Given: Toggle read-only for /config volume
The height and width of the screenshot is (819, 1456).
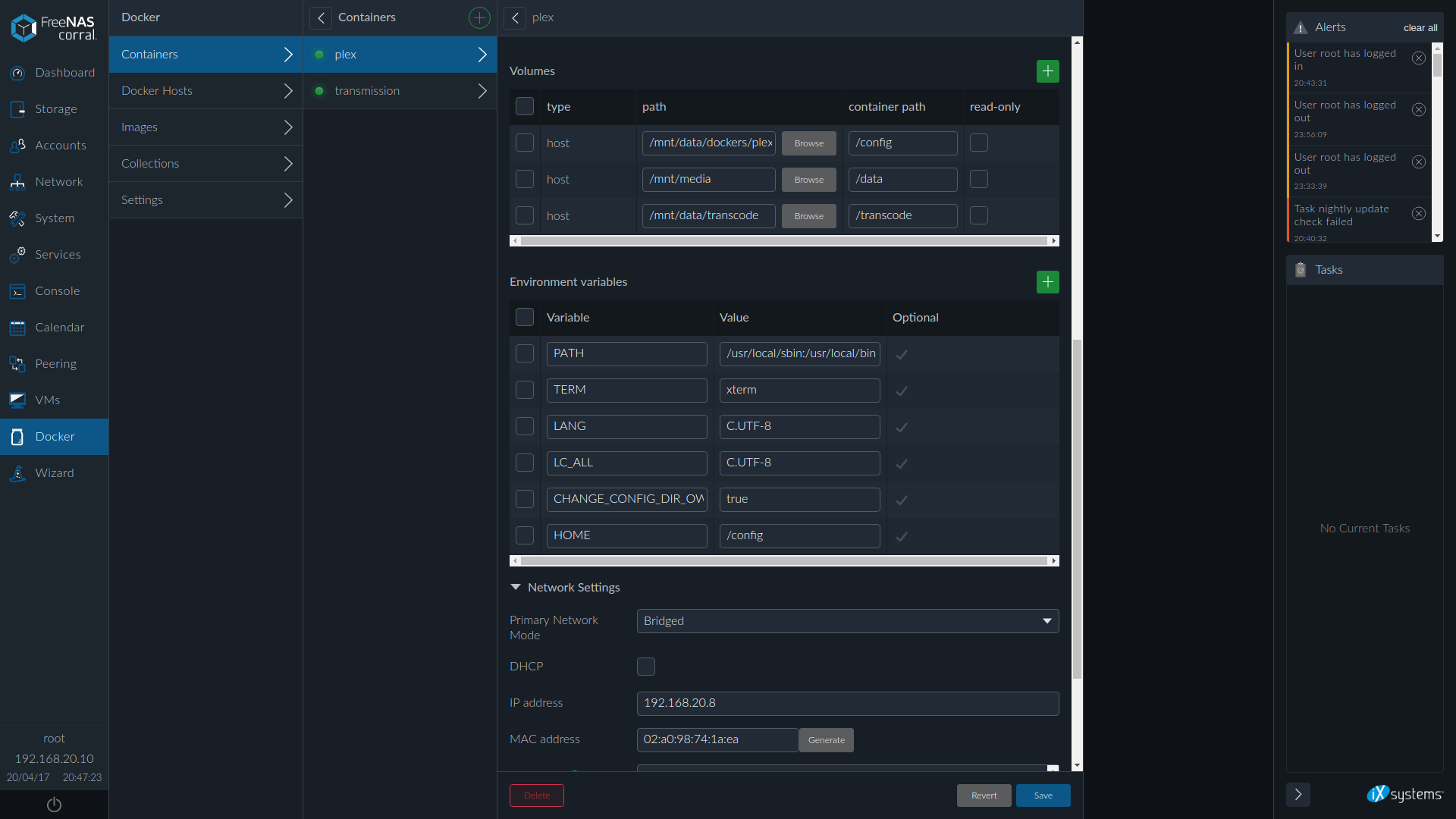Looking at the screenshot, I should click(979, 143).
